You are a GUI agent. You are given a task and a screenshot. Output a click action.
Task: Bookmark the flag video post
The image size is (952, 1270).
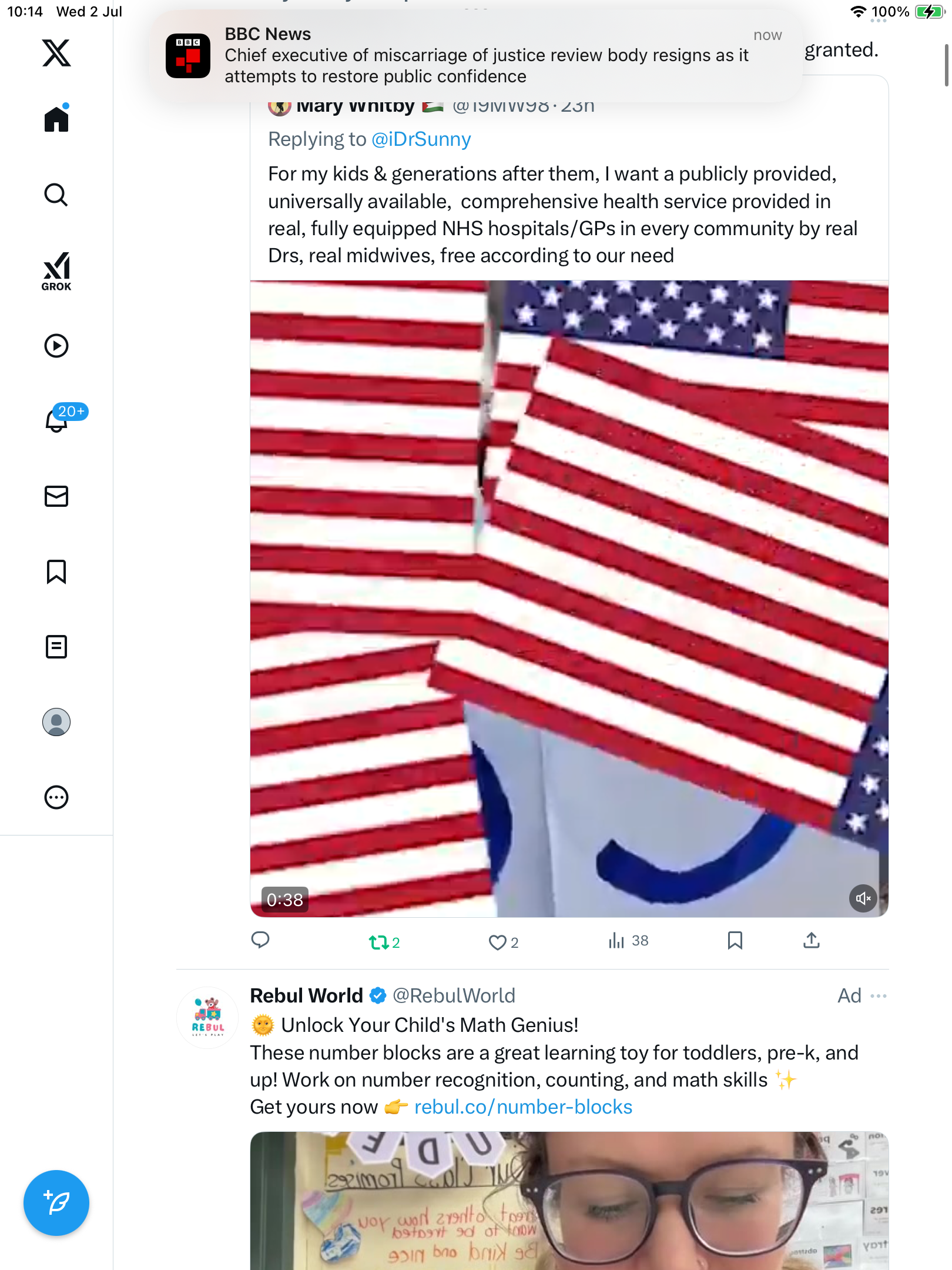point(735,941)
